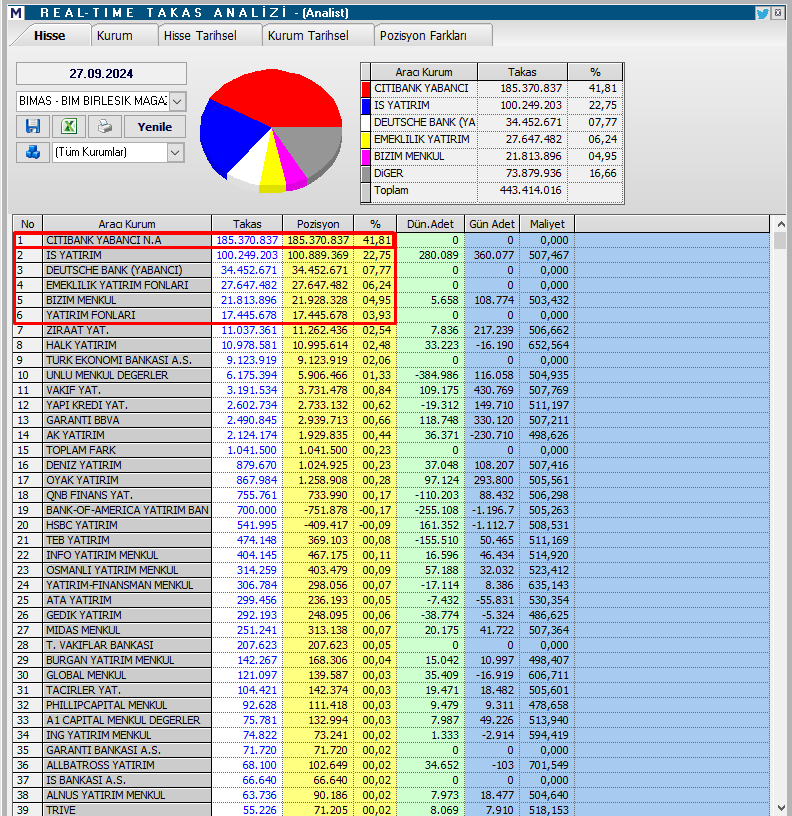Click yellow EMEKLILIK YATIRIM legend swatch
This screenshot has height=816, width=792.
point(366,139)
